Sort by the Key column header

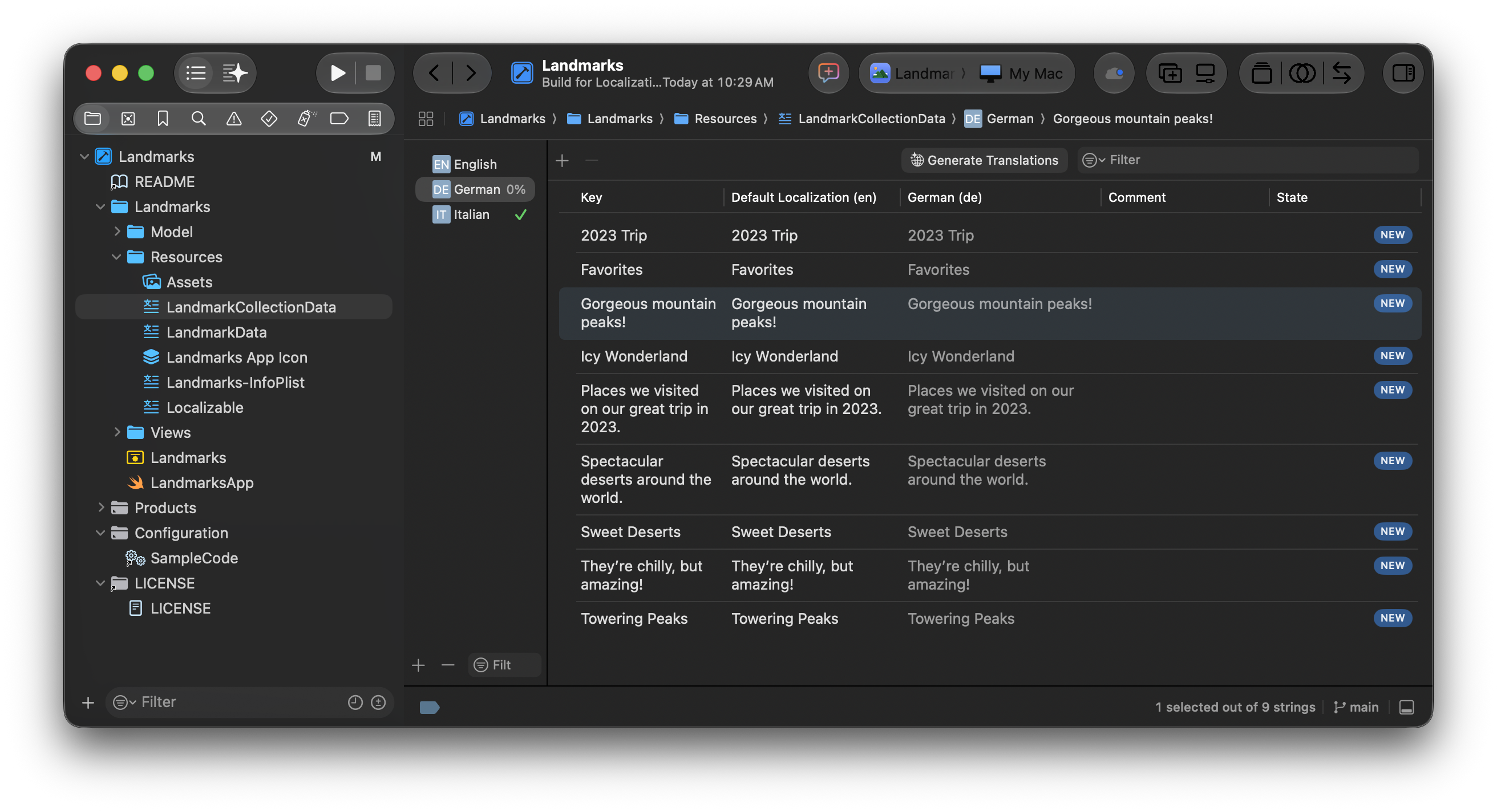[591, 197]
